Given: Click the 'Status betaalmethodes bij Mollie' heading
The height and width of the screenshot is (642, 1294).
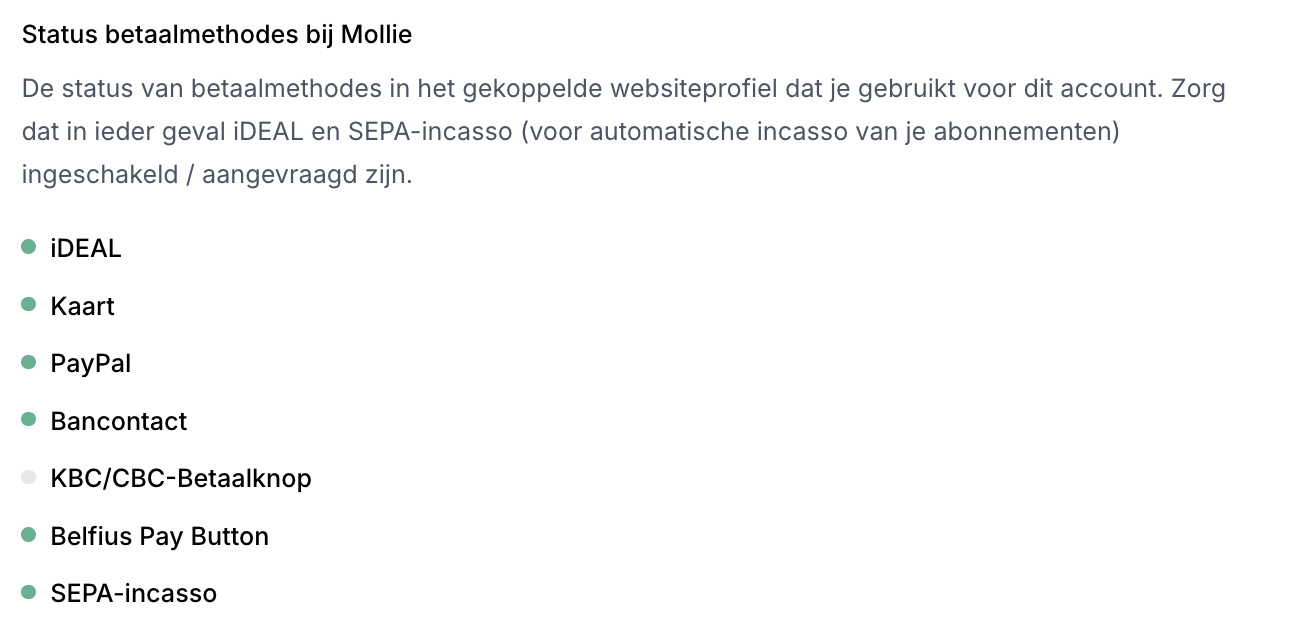Looking at the screenshot, I should click(217, 35).
